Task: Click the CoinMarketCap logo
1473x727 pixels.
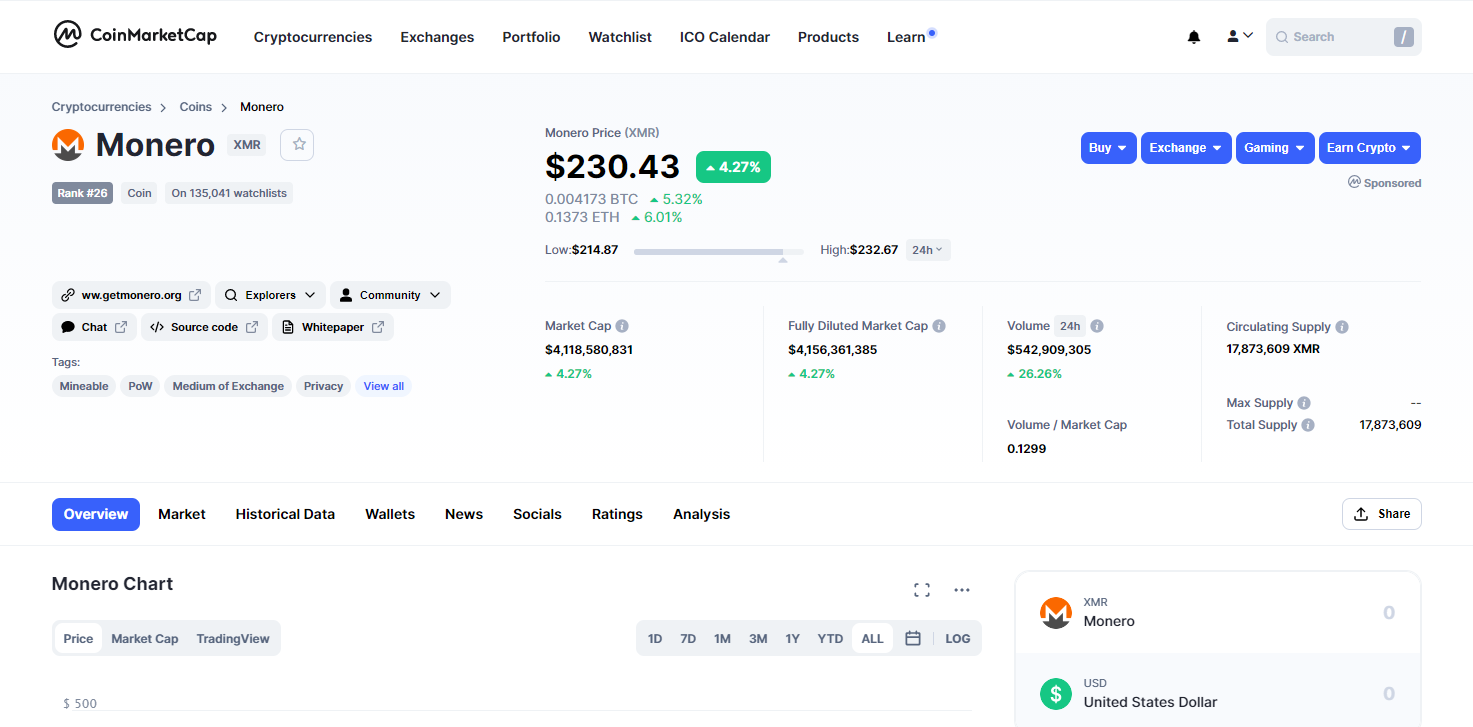Action: click(135, 35)
